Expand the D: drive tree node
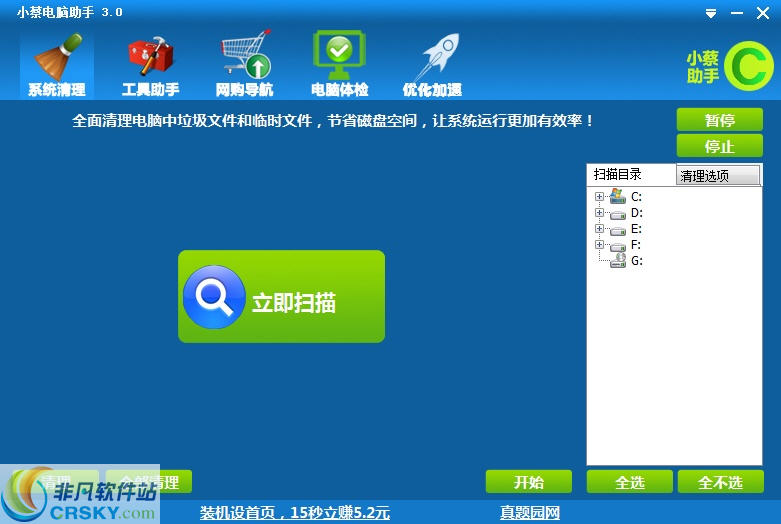 599,213
